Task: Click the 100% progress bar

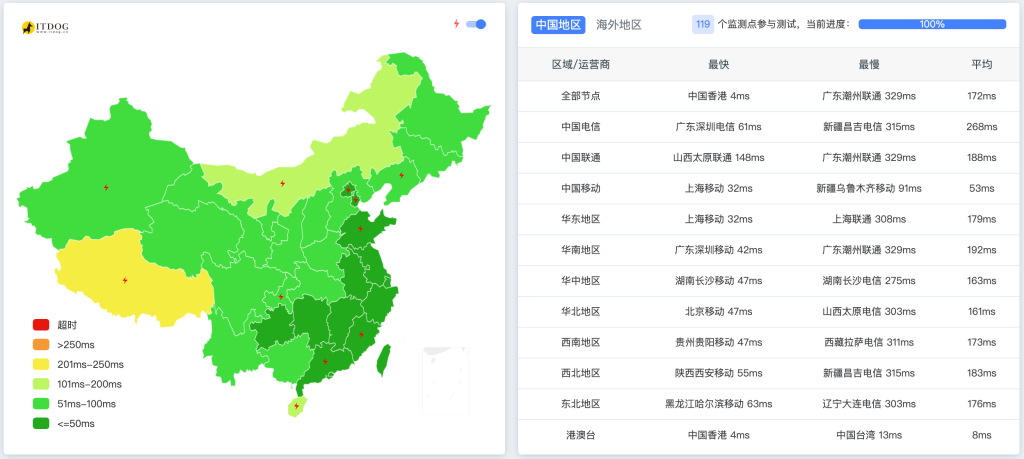Action: point(932,24)
